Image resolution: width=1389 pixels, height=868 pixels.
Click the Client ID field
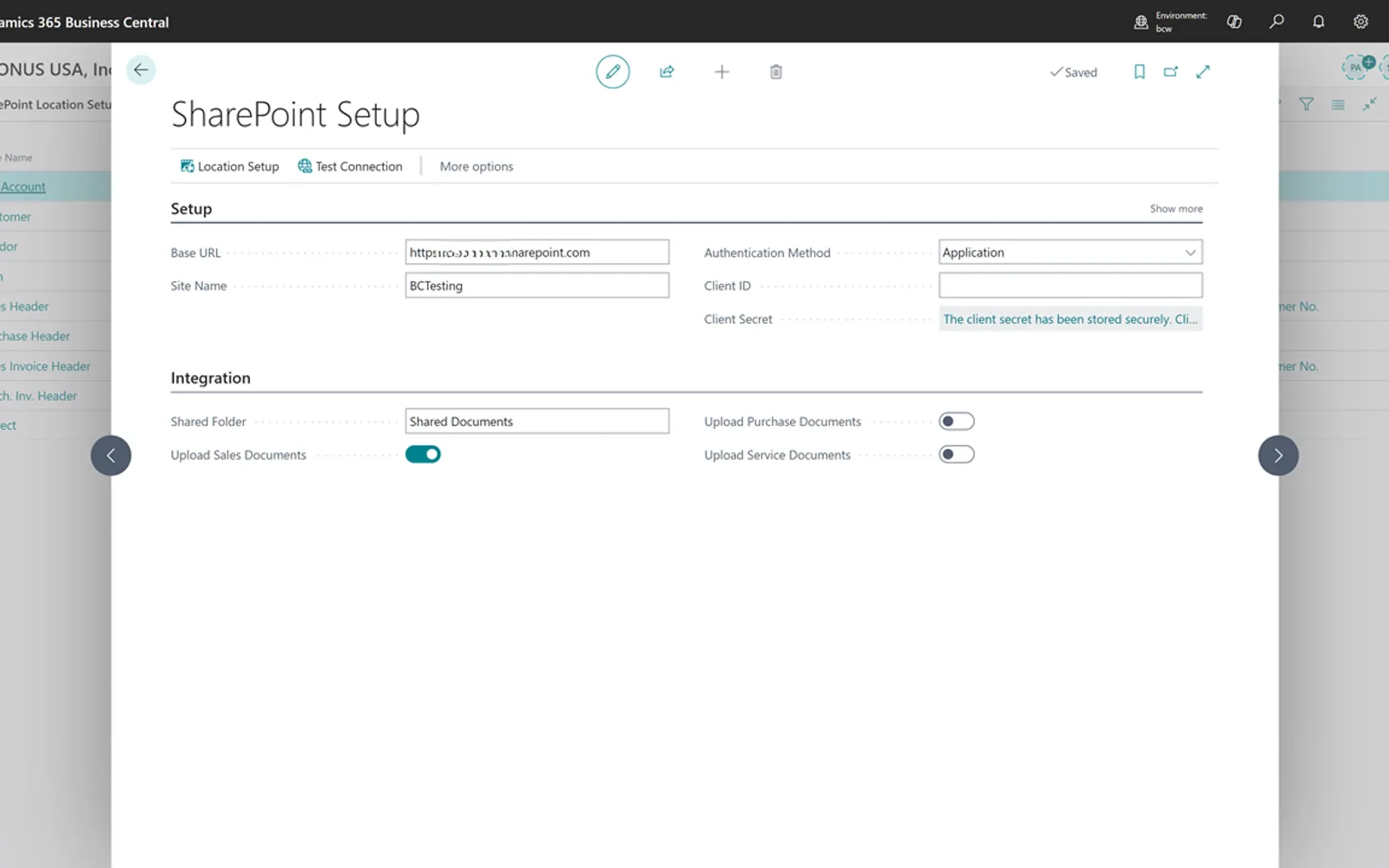click(x=1070, y=286)
